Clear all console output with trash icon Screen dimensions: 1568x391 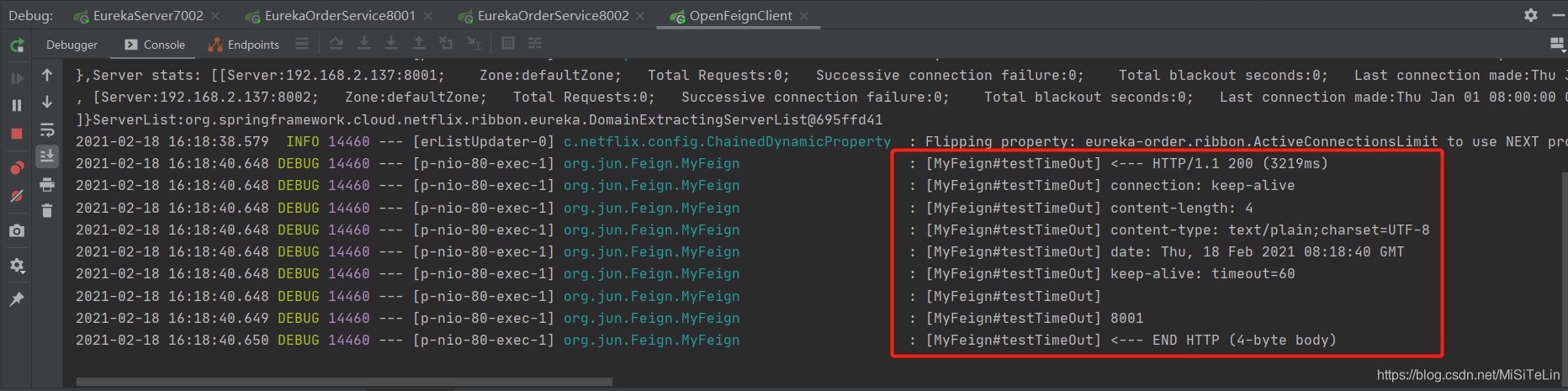click(47, 211)
